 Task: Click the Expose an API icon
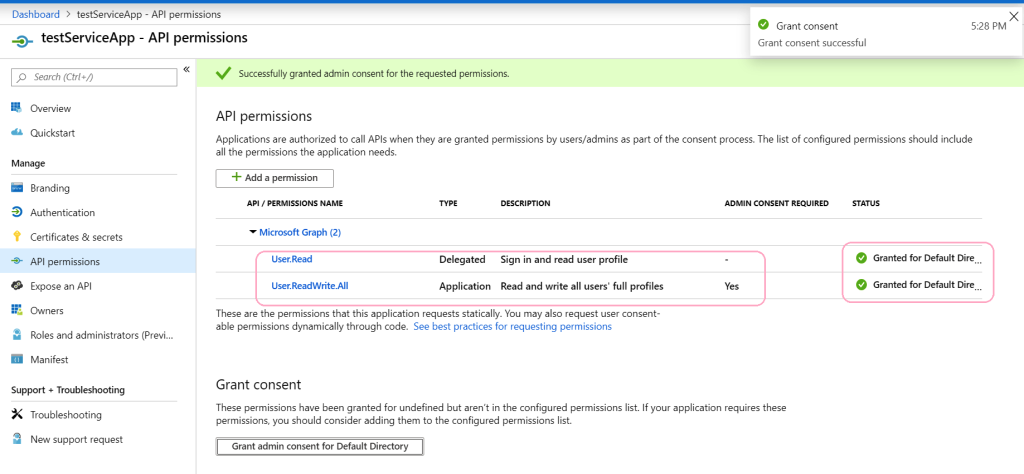[x=17, y=286]
